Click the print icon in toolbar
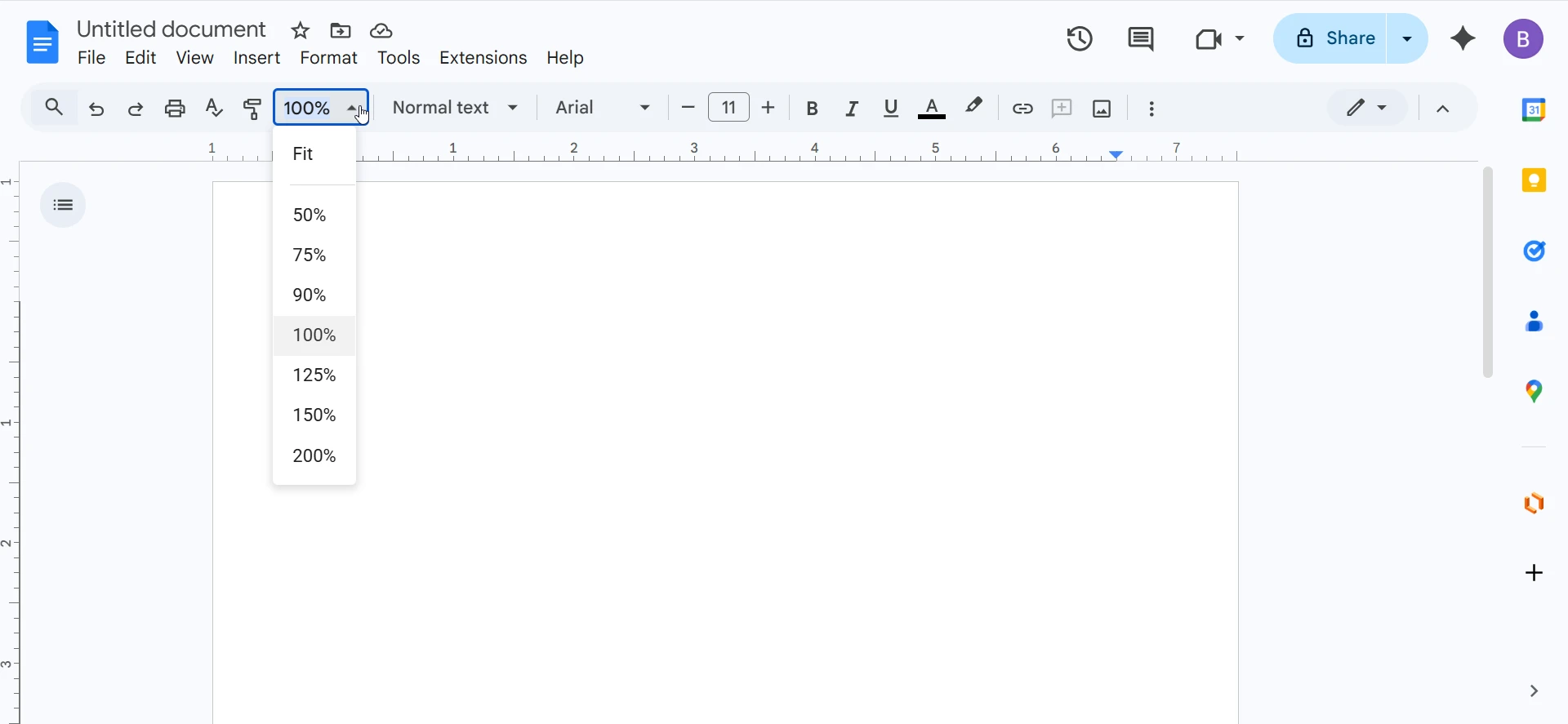 [x=175, y=109]
